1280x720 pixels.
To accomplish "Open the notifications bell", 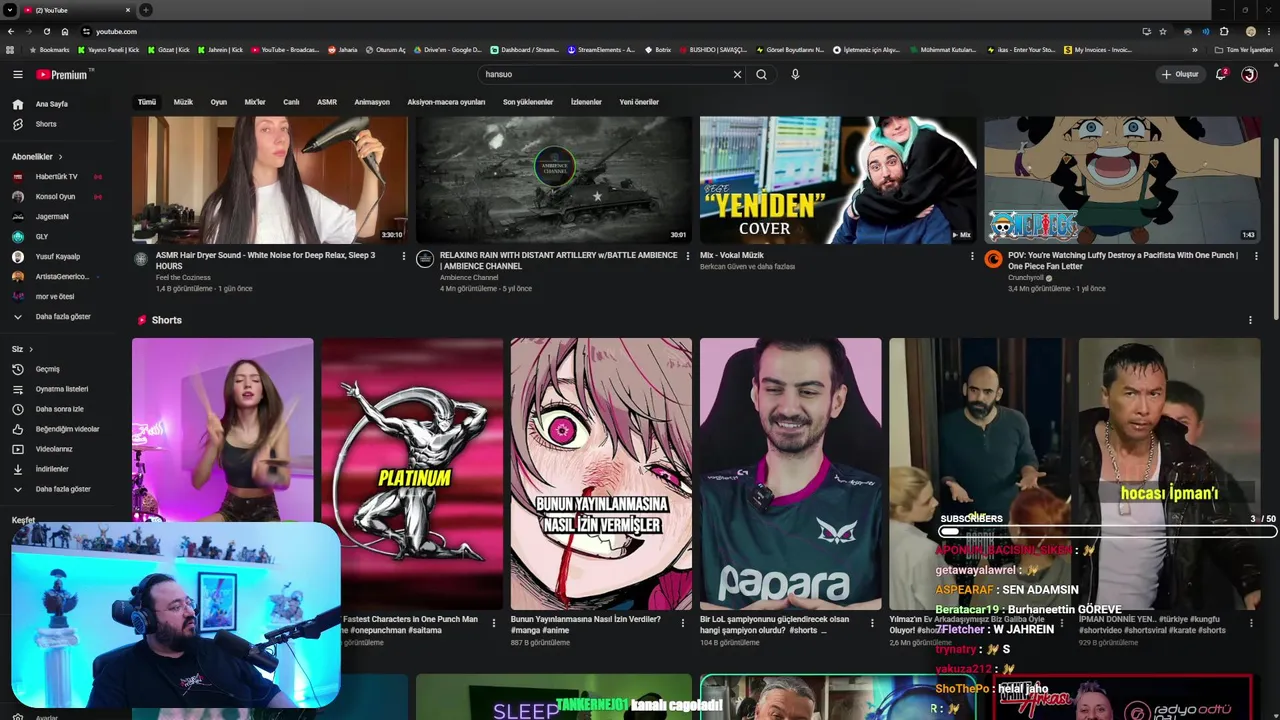I will click(x=1221, y=74).
